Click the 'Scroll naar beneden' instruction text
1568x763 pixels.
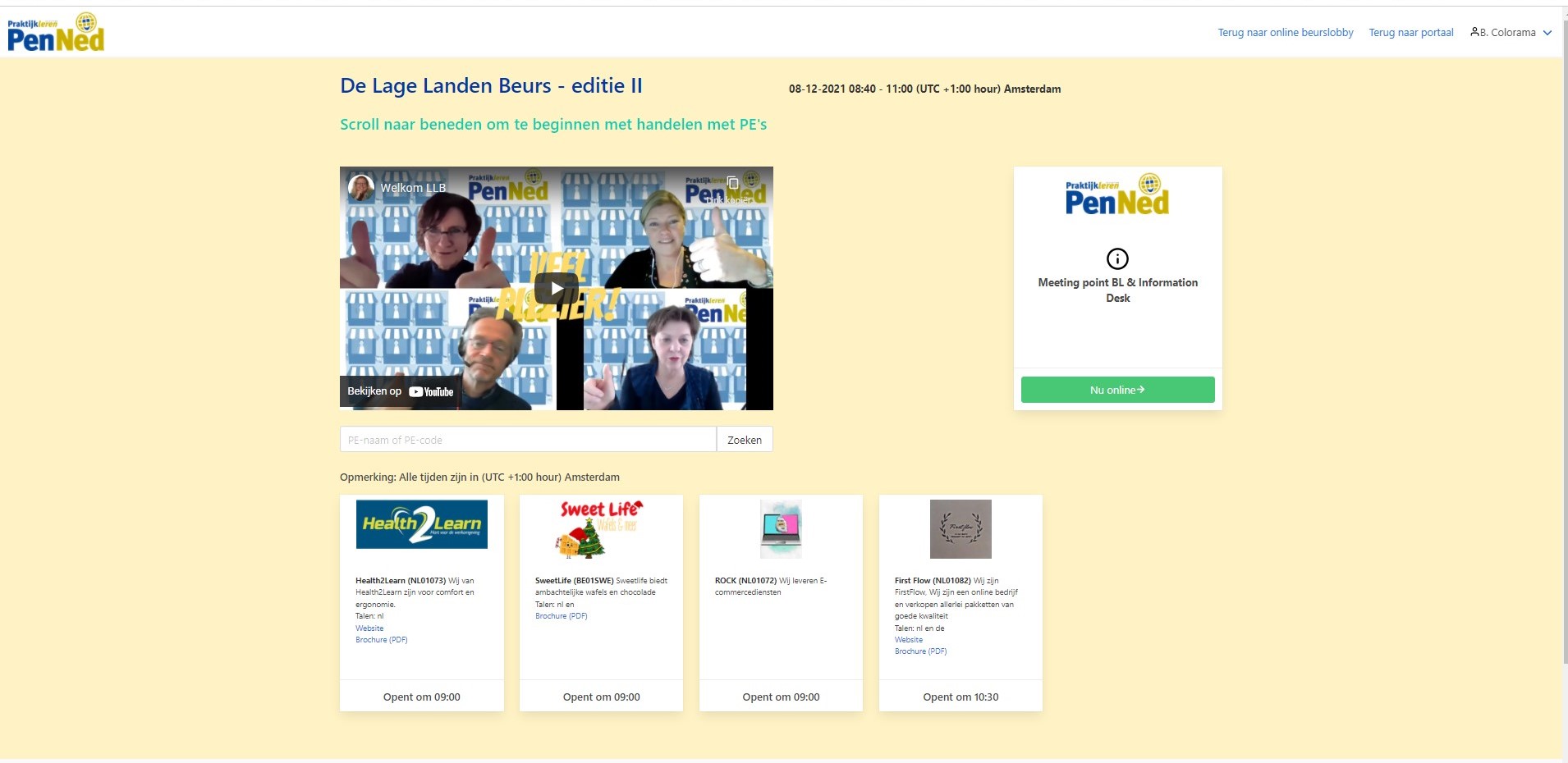553,125
